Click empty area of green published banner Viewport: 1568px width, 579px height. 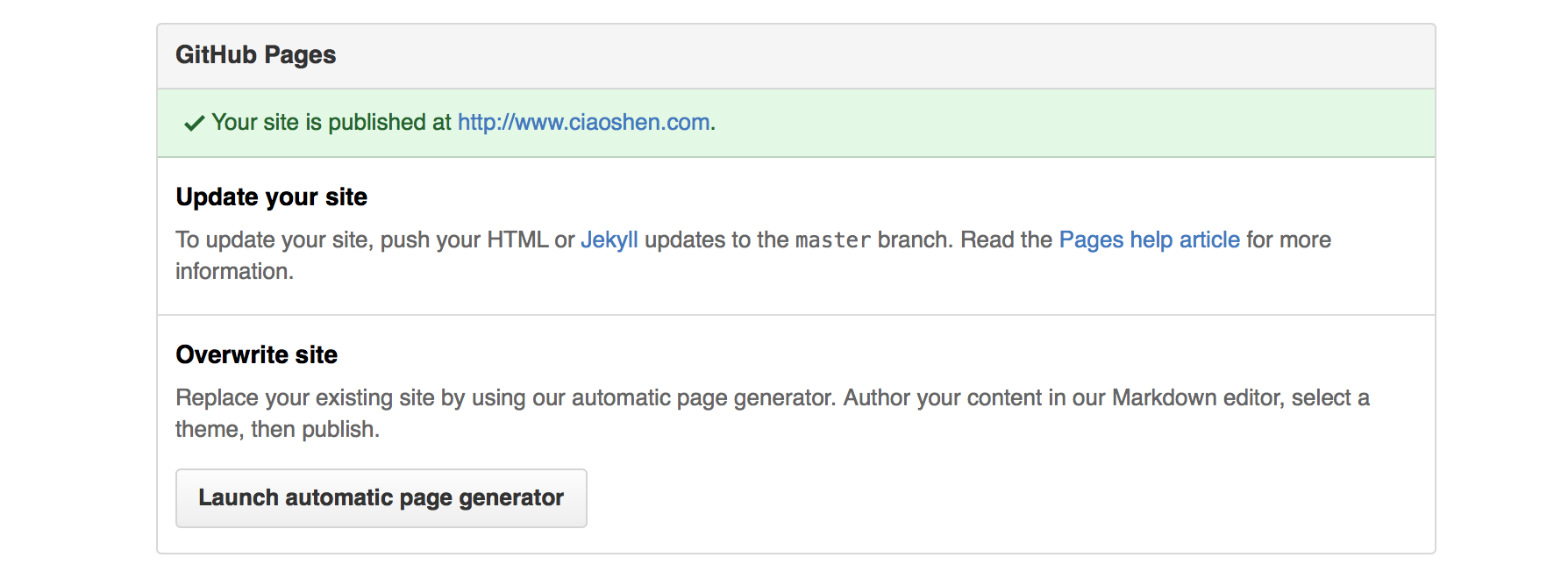coord(1070,123)
